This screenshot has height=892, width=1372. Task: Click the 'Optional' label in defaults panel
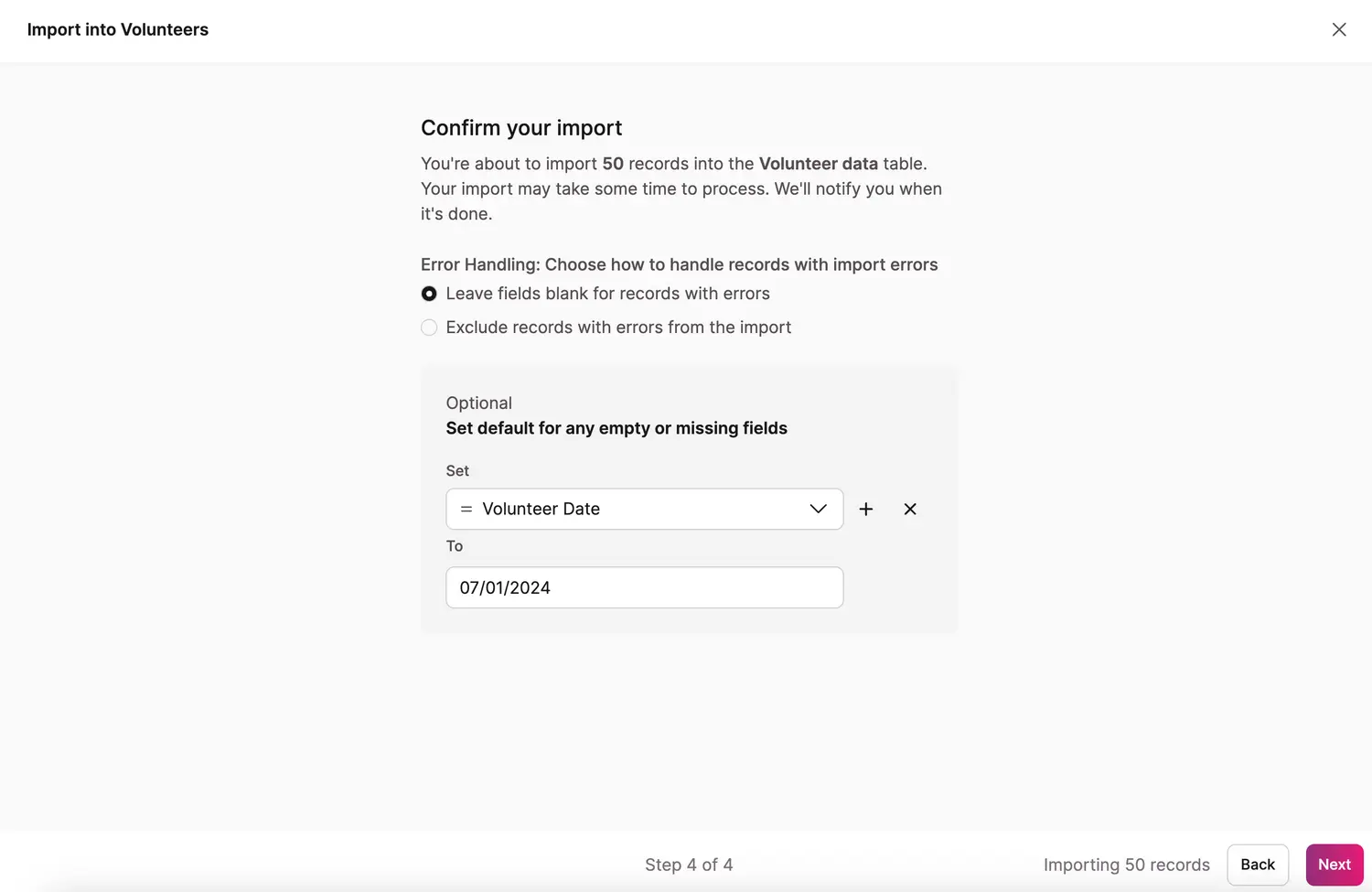(478, 403)
